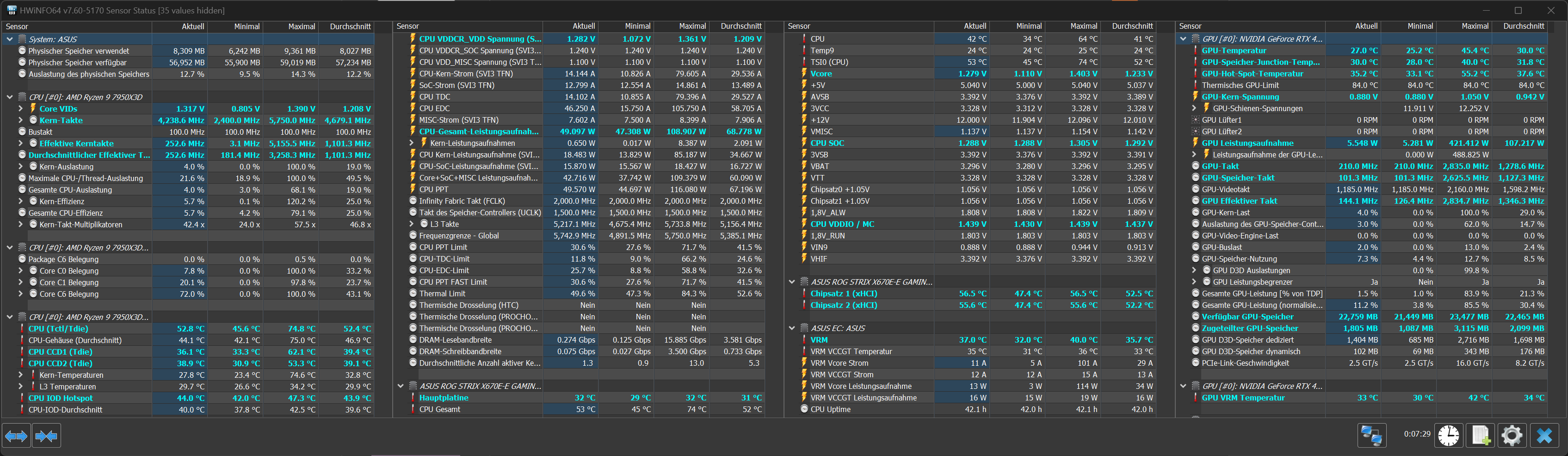Collapse the ASUS EC: ASUS group
Screen dimensions: 1568x456
792,329
